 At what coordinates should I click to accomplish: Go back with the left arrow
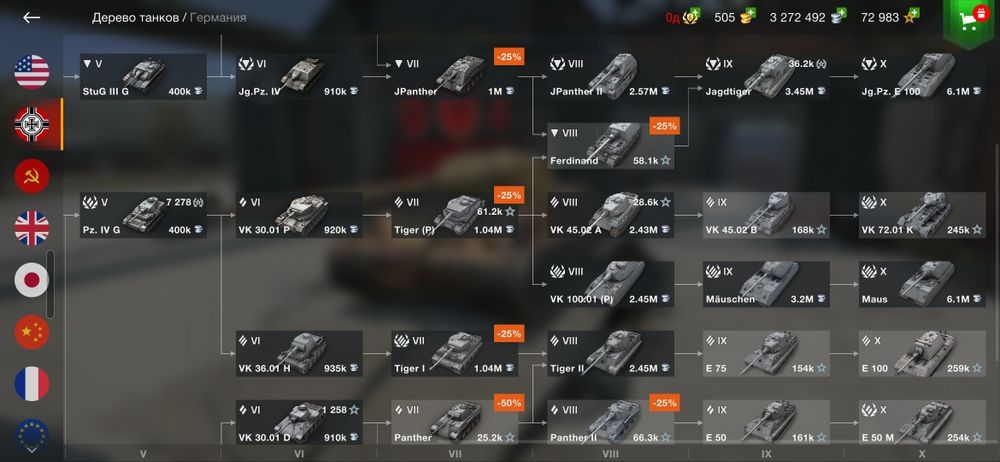pyautogui.click(x=31, y=18)
